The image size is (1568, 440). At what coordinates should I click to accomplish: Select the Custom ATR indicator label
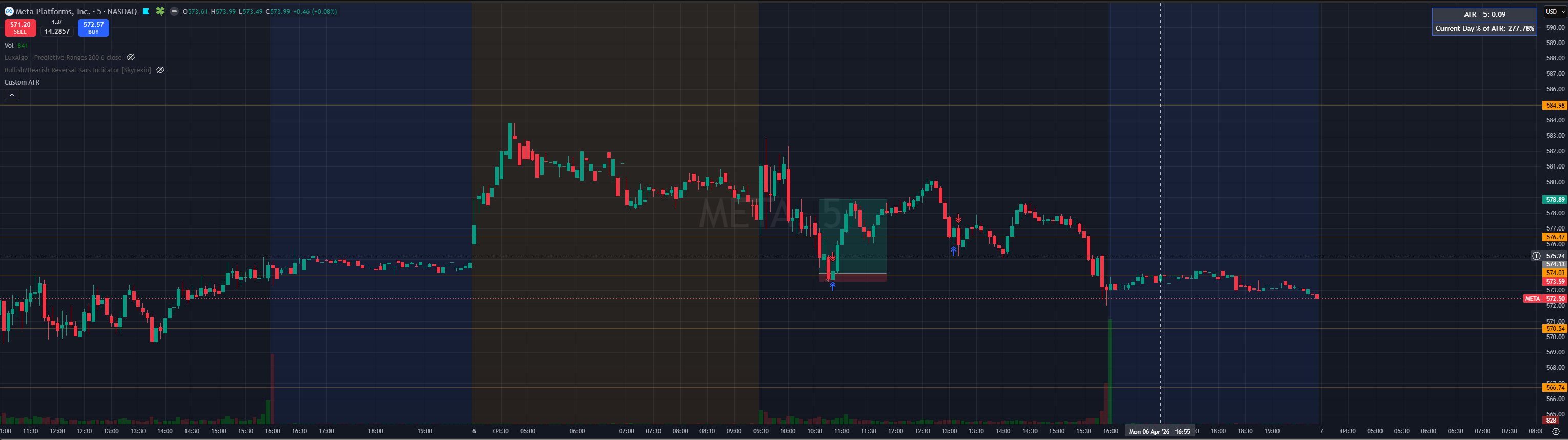[x=22, y=82]
